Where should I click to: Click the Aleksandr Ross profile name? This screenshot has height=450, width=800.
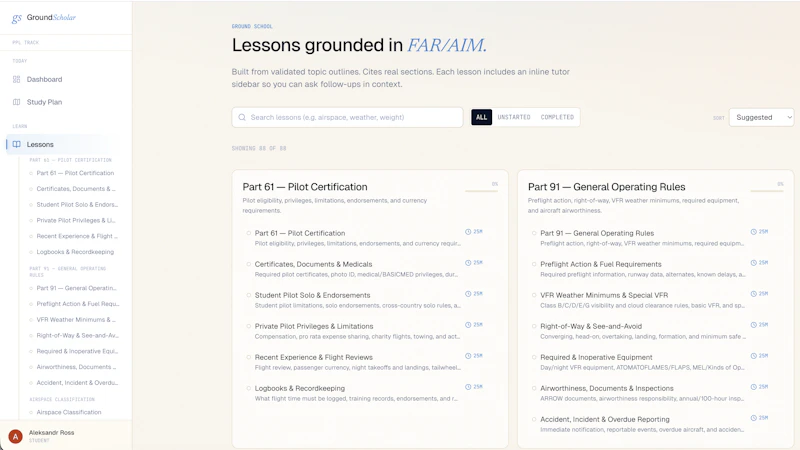[52, 433]
